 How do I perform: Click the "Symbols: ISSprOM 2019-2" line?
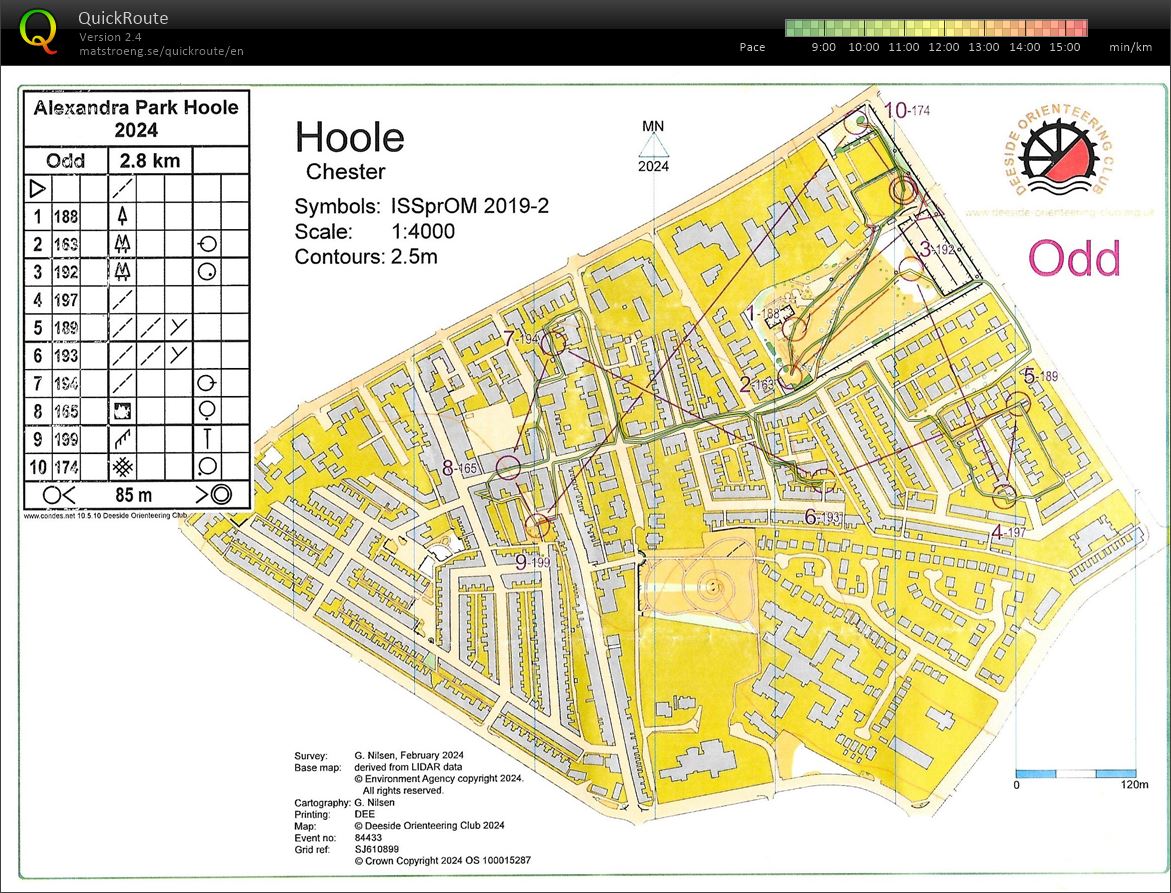pyautogui.click(x=421, y=206)
